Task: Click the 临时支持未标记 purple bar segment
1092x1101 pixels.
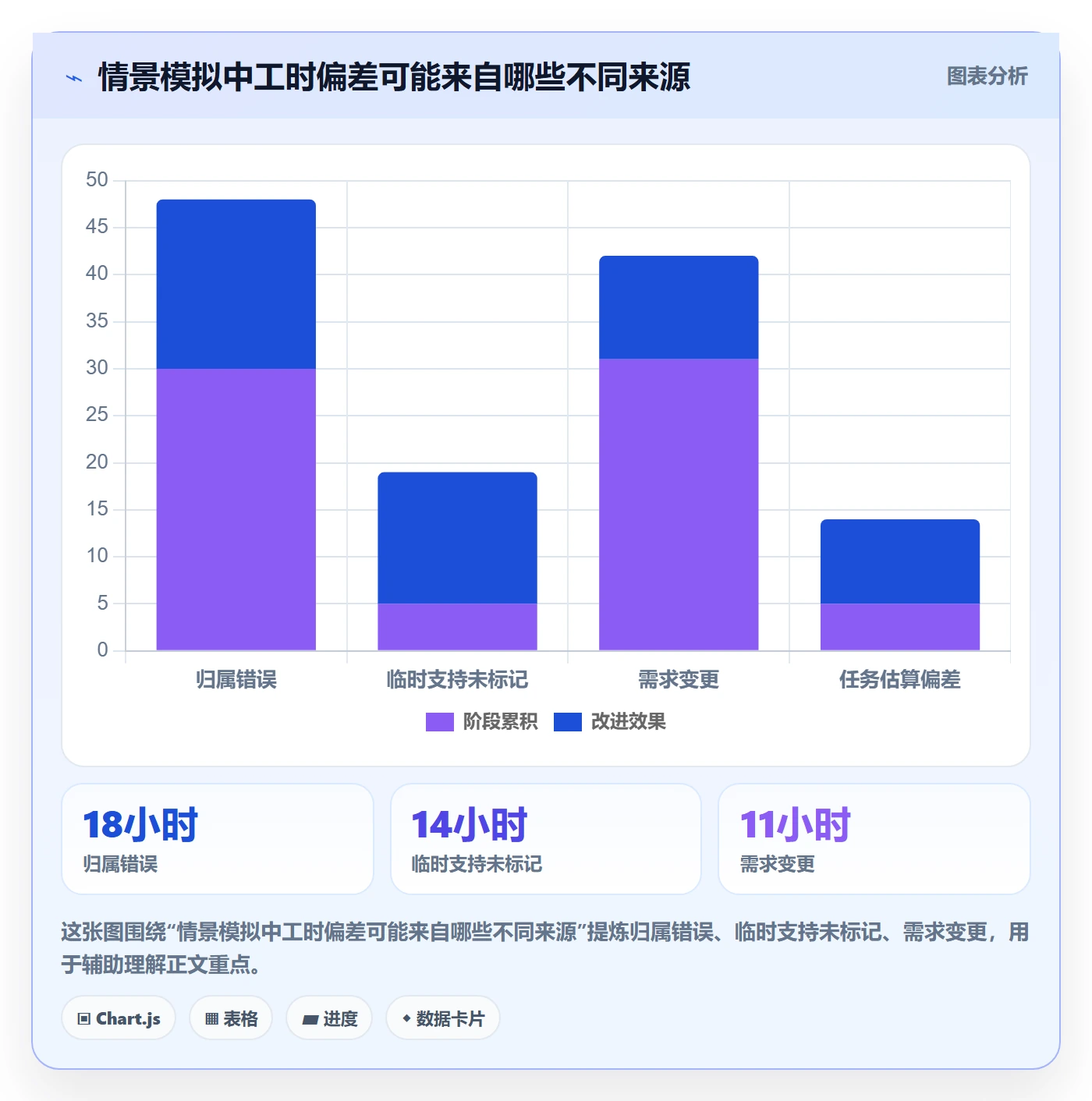Action: 457,627
